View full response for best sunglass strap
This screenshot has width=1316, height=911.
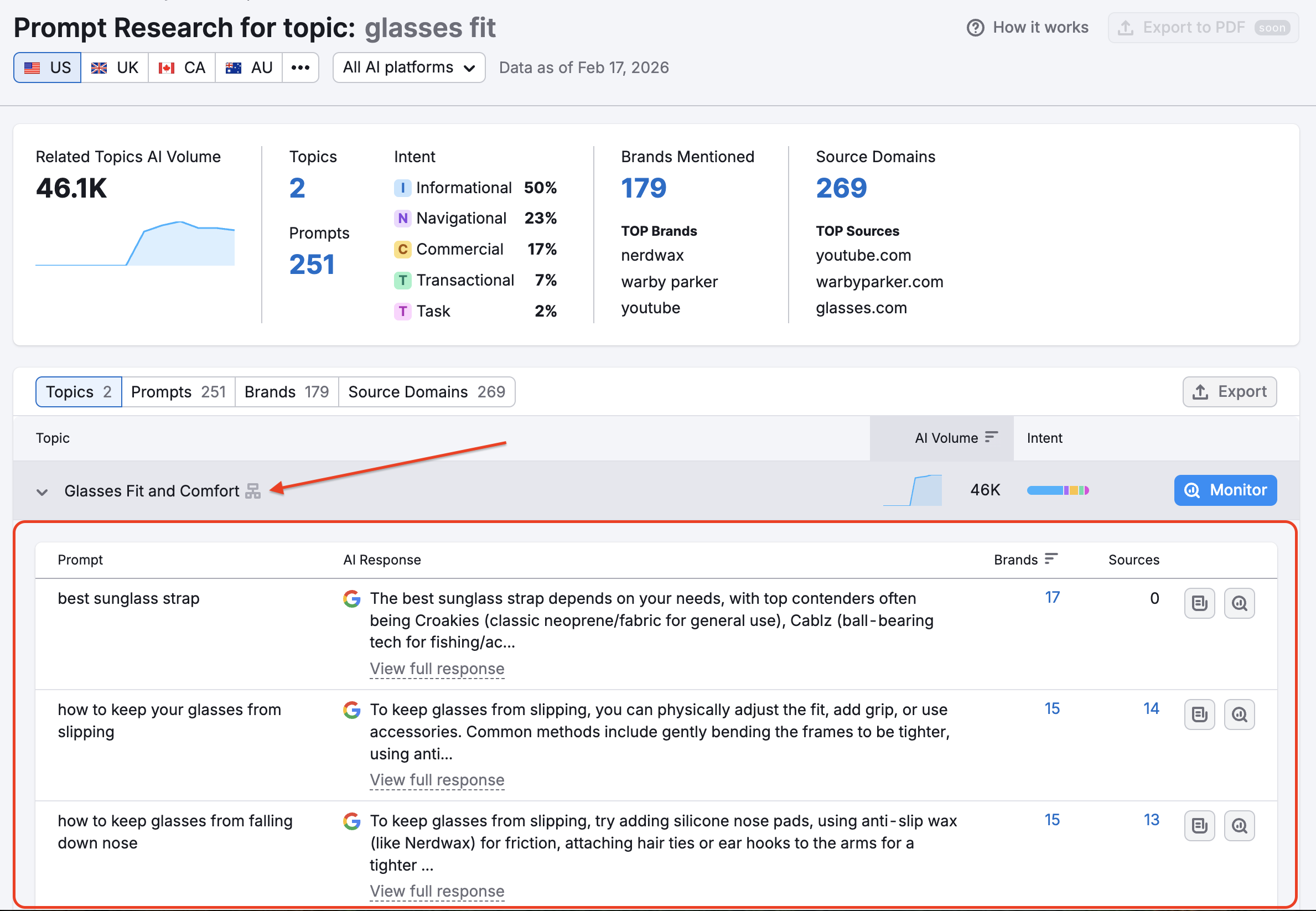[437, 669]
